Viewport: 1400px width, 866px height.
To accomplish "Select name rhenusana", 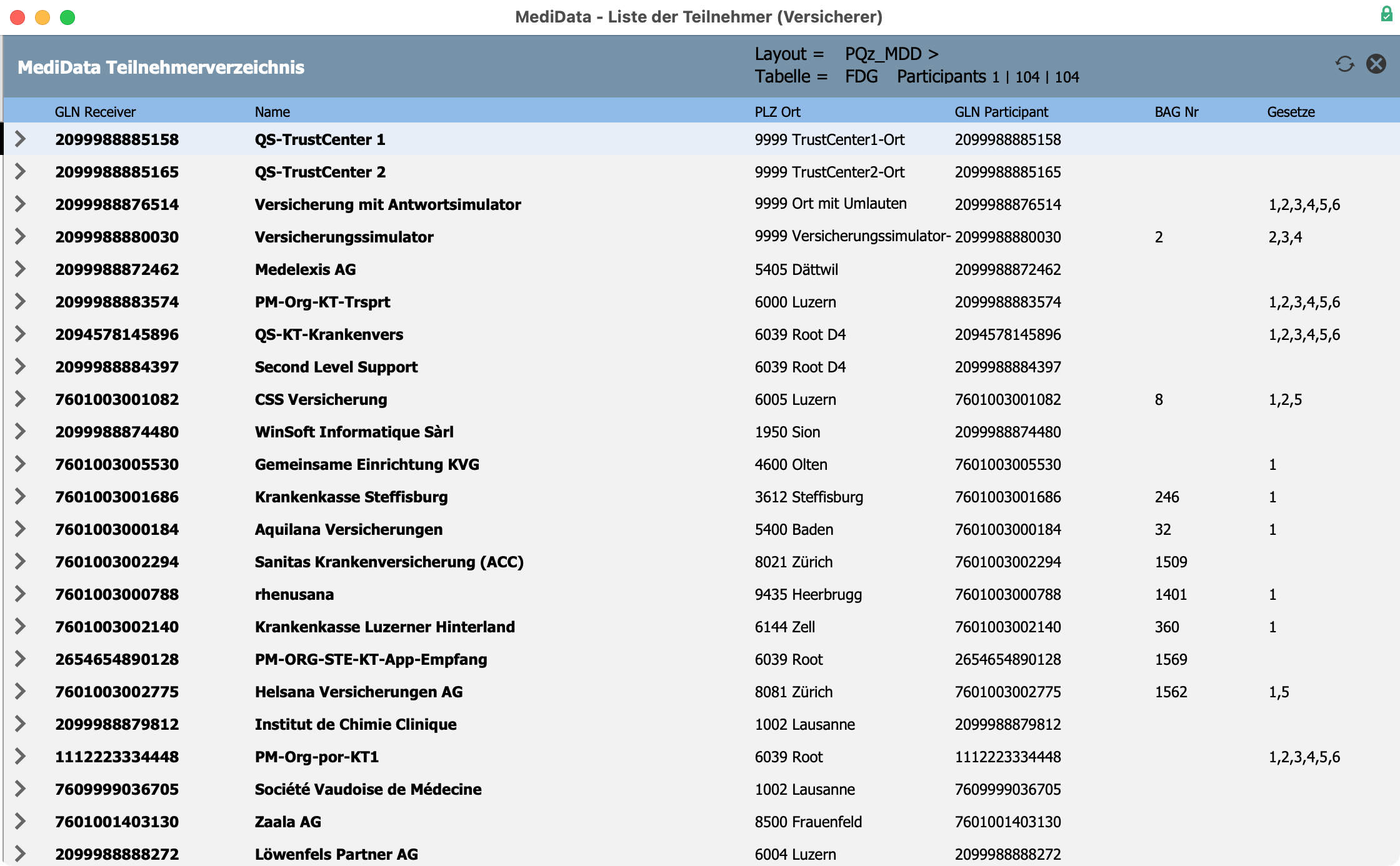I will (x=294, y=594).
